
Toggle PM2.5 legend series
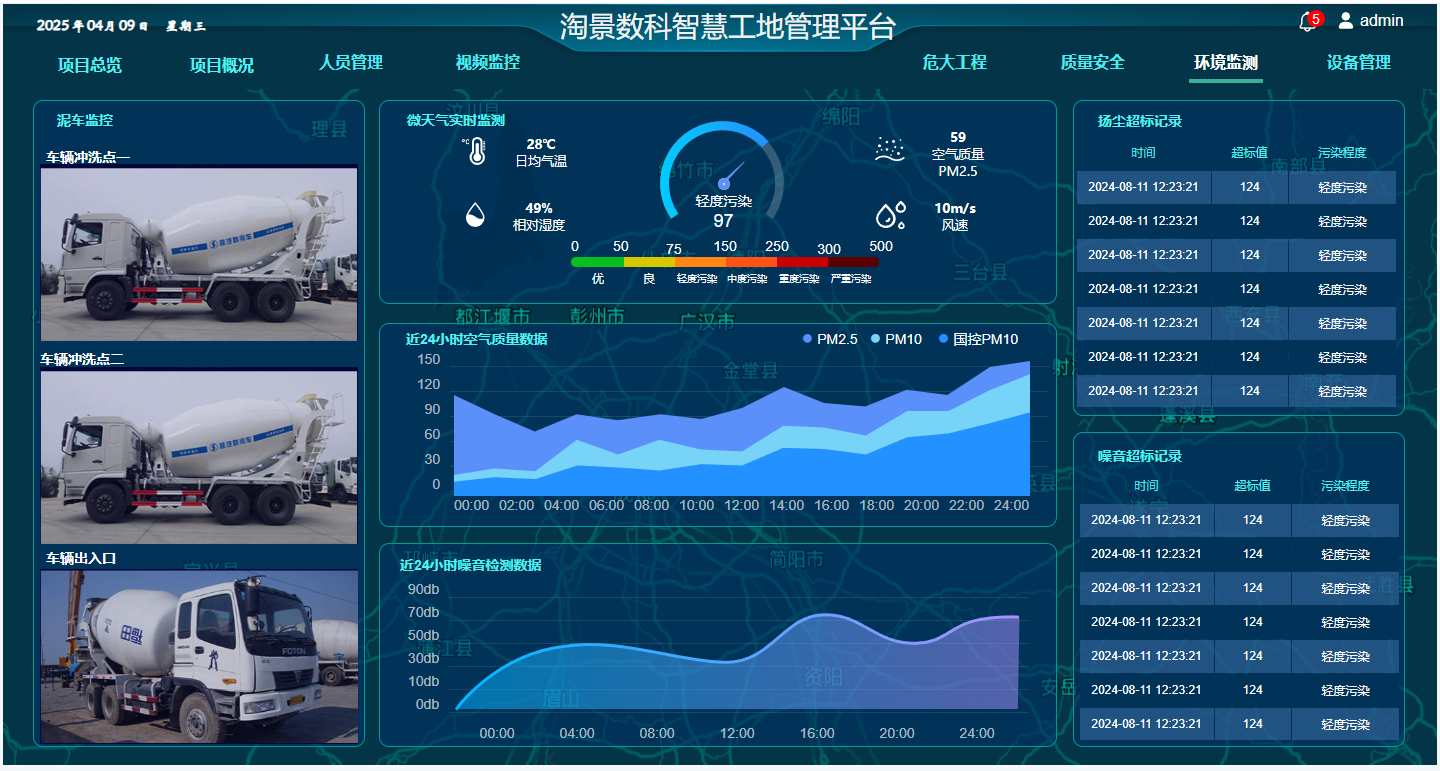[x=830, y=340]
